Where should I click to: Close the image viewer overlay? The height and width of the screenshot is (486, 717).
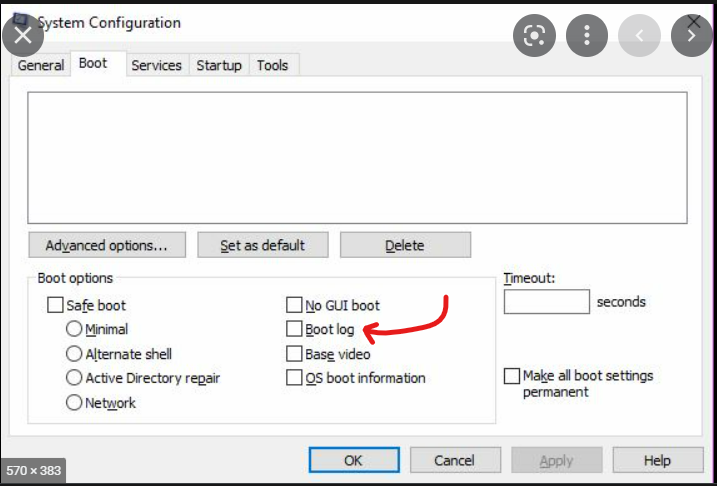23,37
